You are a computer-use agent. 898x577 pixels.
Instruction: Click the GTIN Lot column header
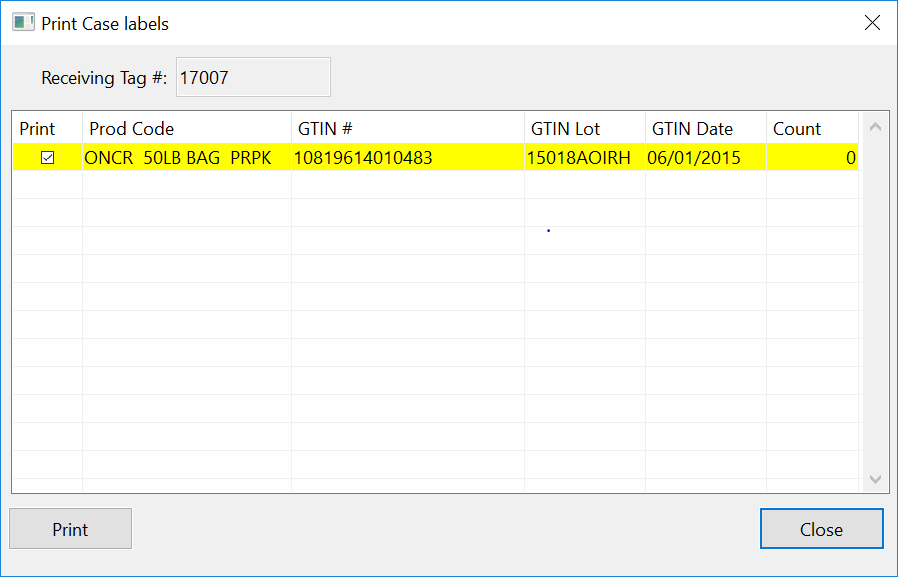coord(566,129)
